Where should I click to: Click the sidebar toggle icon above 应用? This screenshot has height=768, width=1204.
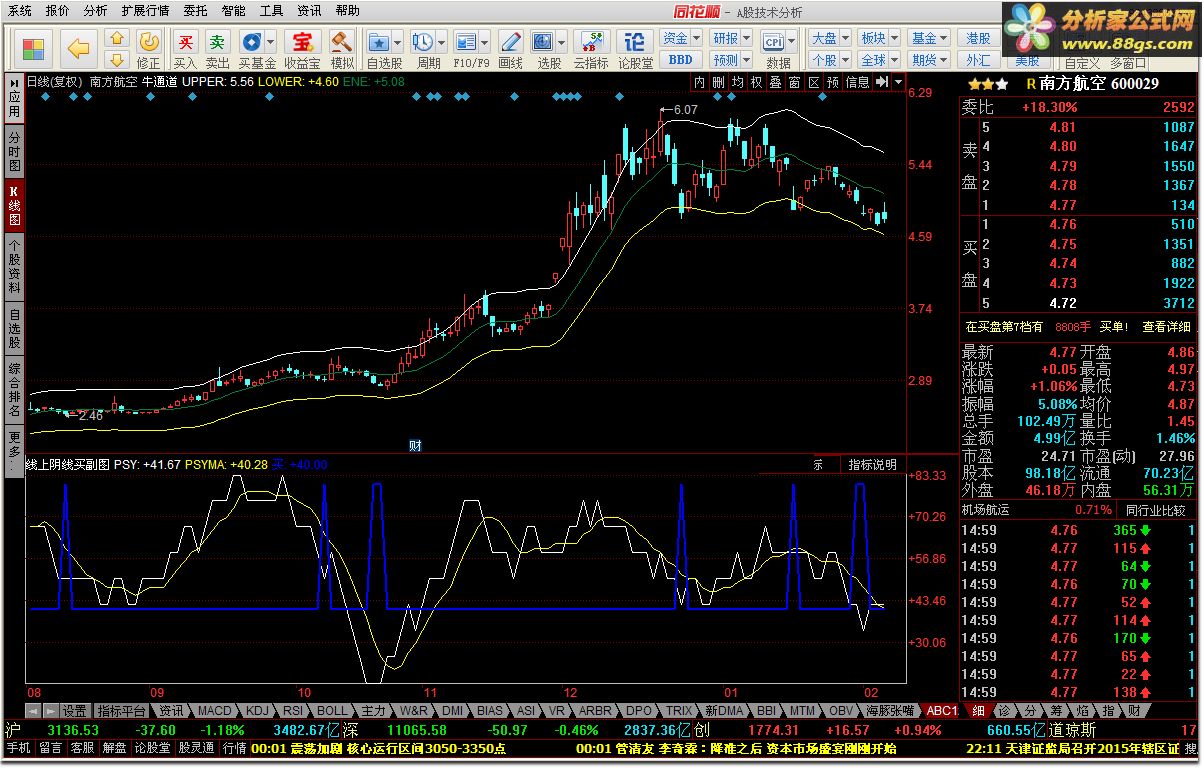[x=15, y=81]
